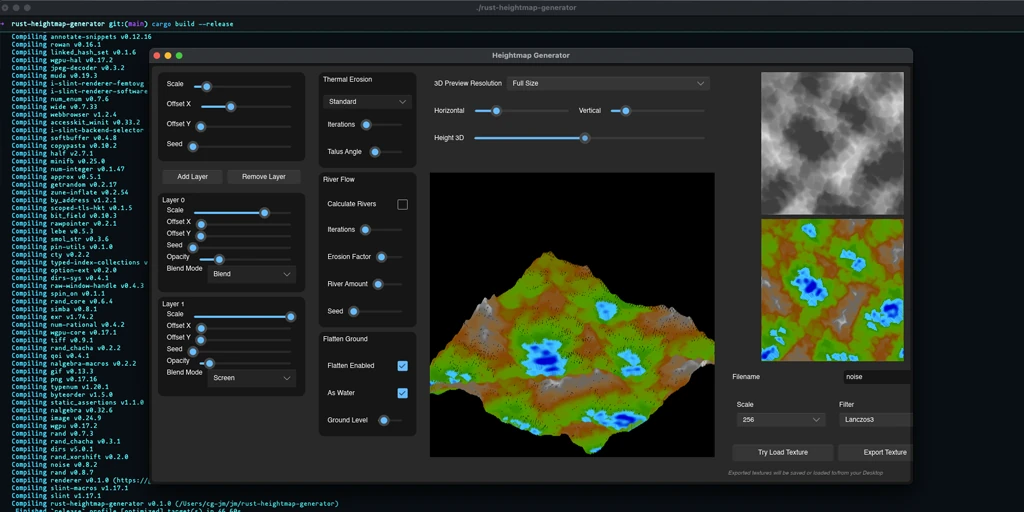The width and height of the screenshot is (1024, 512).
Task: Click the Erosion Factor slider handle
Action: point(381,257)
